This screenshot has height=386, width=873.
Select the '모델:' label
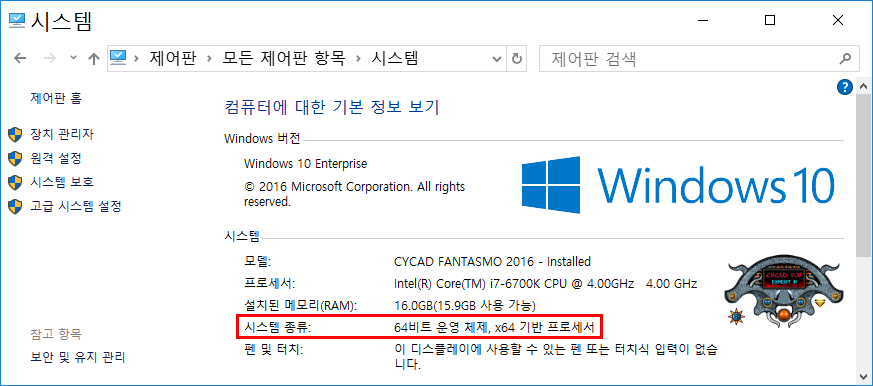(x=257, y=261)
